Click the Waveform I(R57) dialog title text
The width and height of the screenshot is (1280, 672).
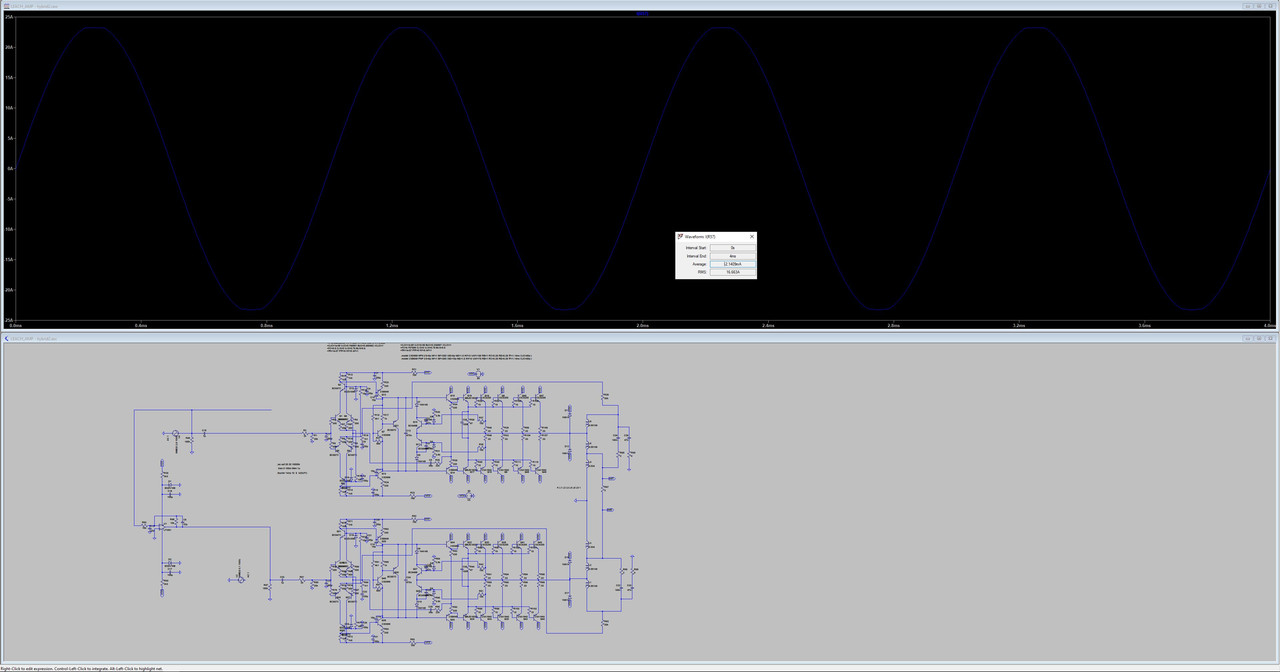(x=701, y=236)
